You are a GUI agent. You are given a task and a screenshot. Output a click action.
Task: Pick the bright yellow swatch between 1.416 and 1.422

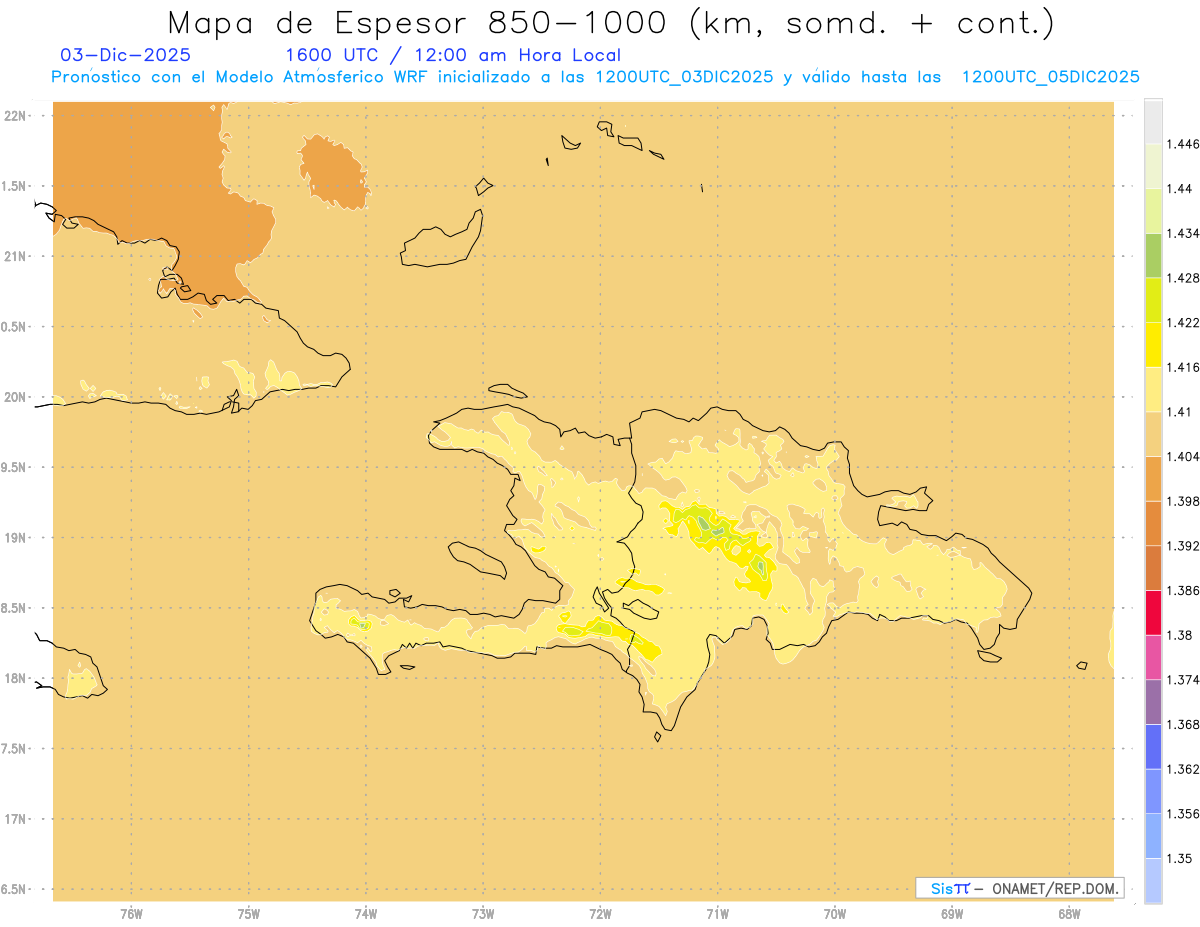[1153, 345]
